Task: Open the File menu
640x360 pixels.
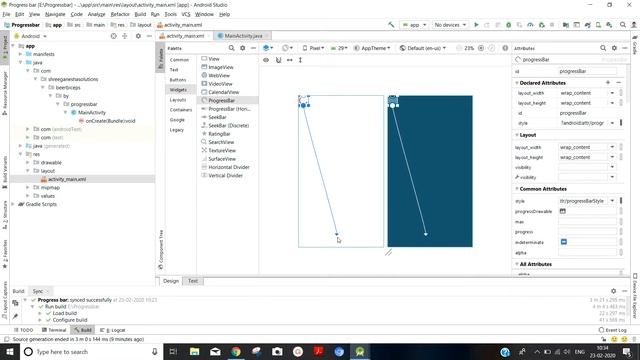Action: [7, 14]
